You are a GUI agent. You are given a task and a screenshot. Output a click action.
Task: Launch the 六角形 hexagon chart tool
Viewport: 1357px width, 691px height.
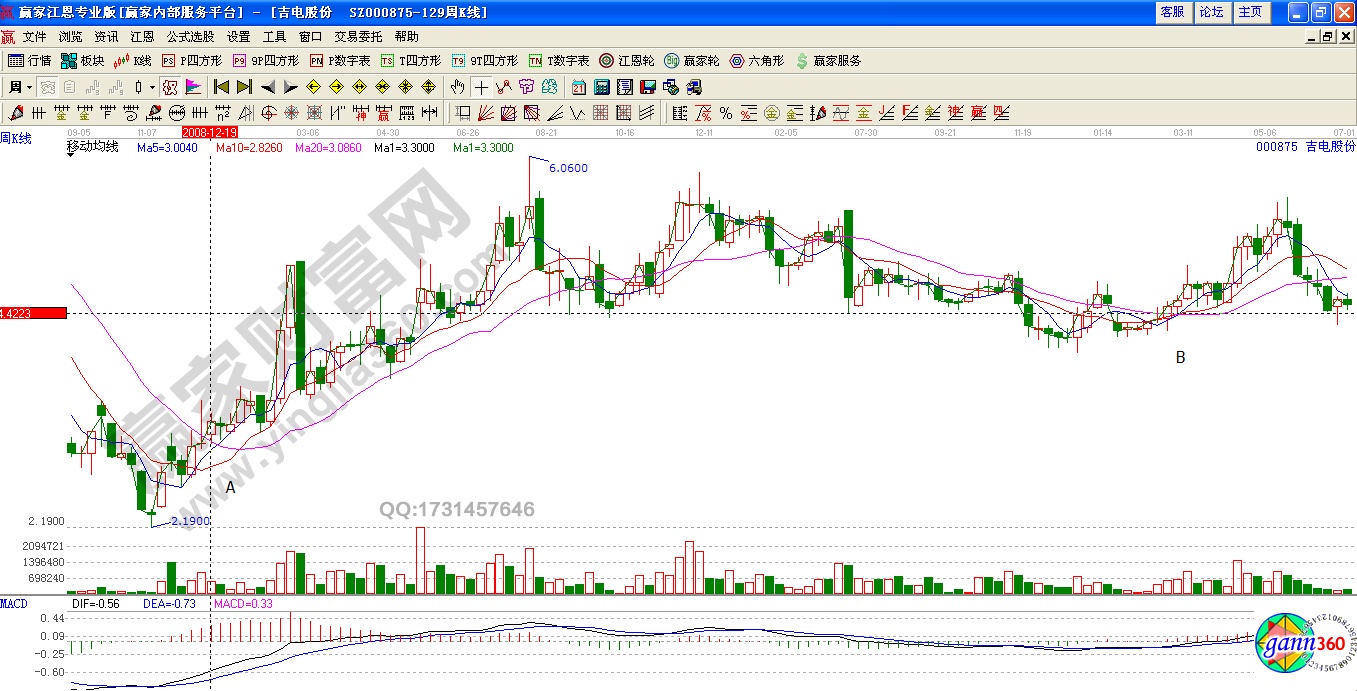(759, 61)
